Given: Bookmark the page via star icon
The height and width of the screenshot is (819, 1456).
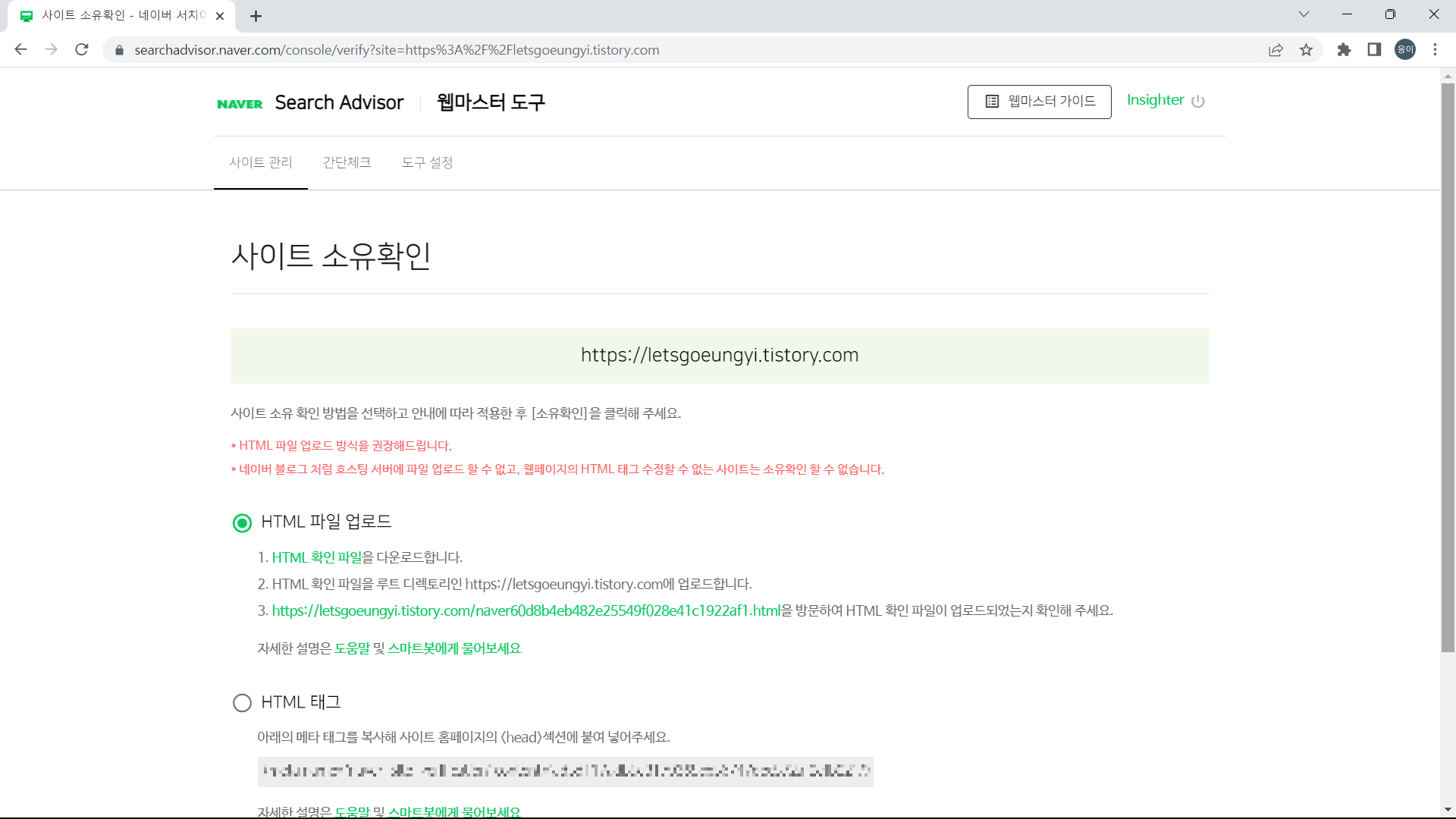Looking at the screenshot, I should (x=1307, y=50).
